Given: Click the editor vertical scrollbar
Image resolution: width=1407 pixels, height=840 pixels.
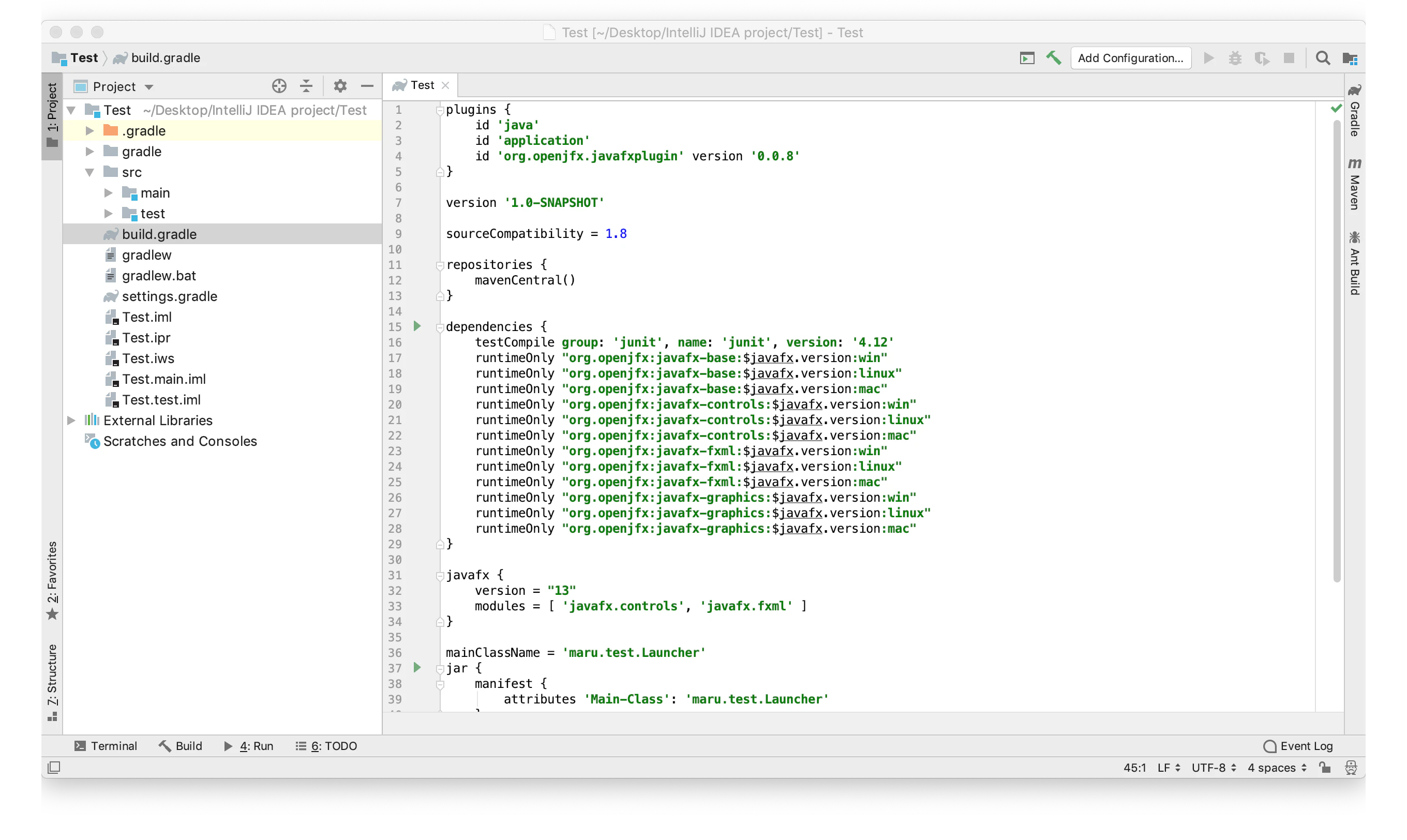Looking at the screenshot, I should 1336,351.
